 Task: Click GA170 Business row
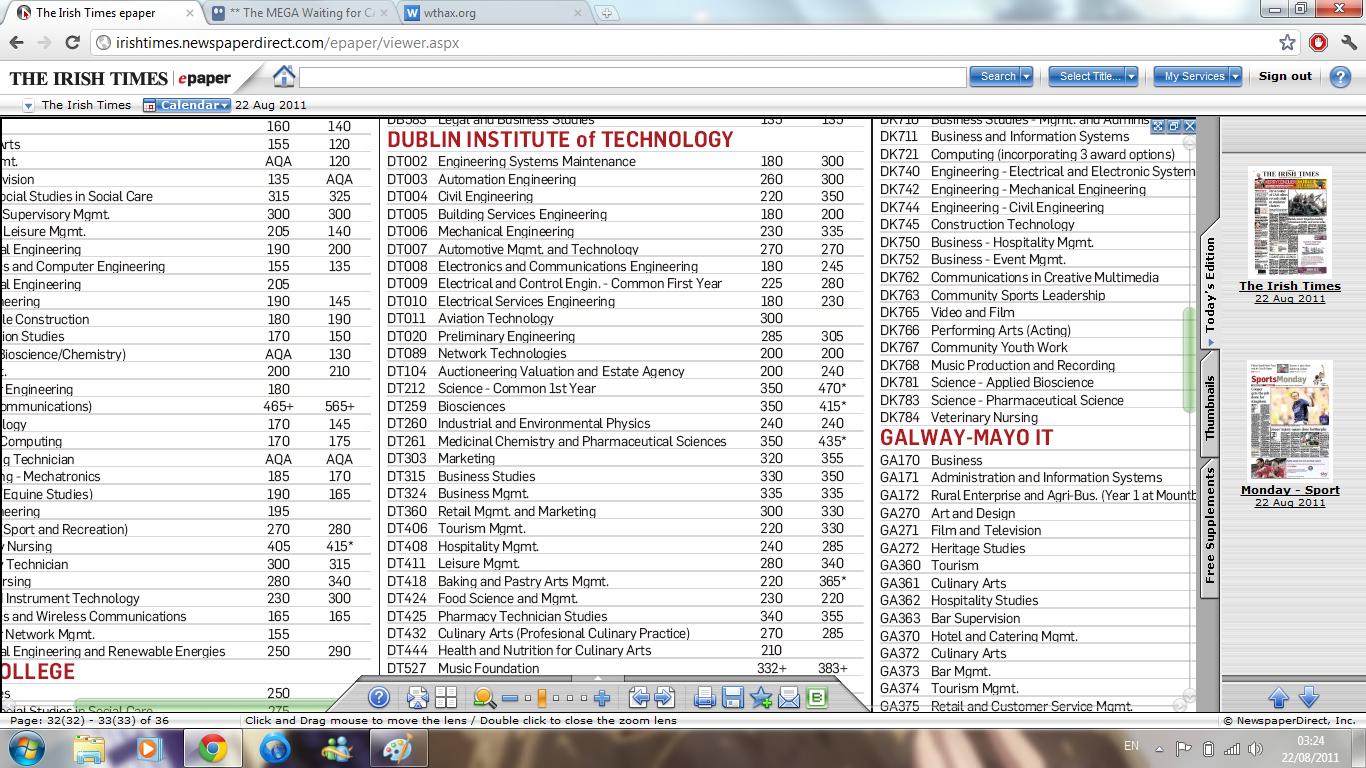1038,460
